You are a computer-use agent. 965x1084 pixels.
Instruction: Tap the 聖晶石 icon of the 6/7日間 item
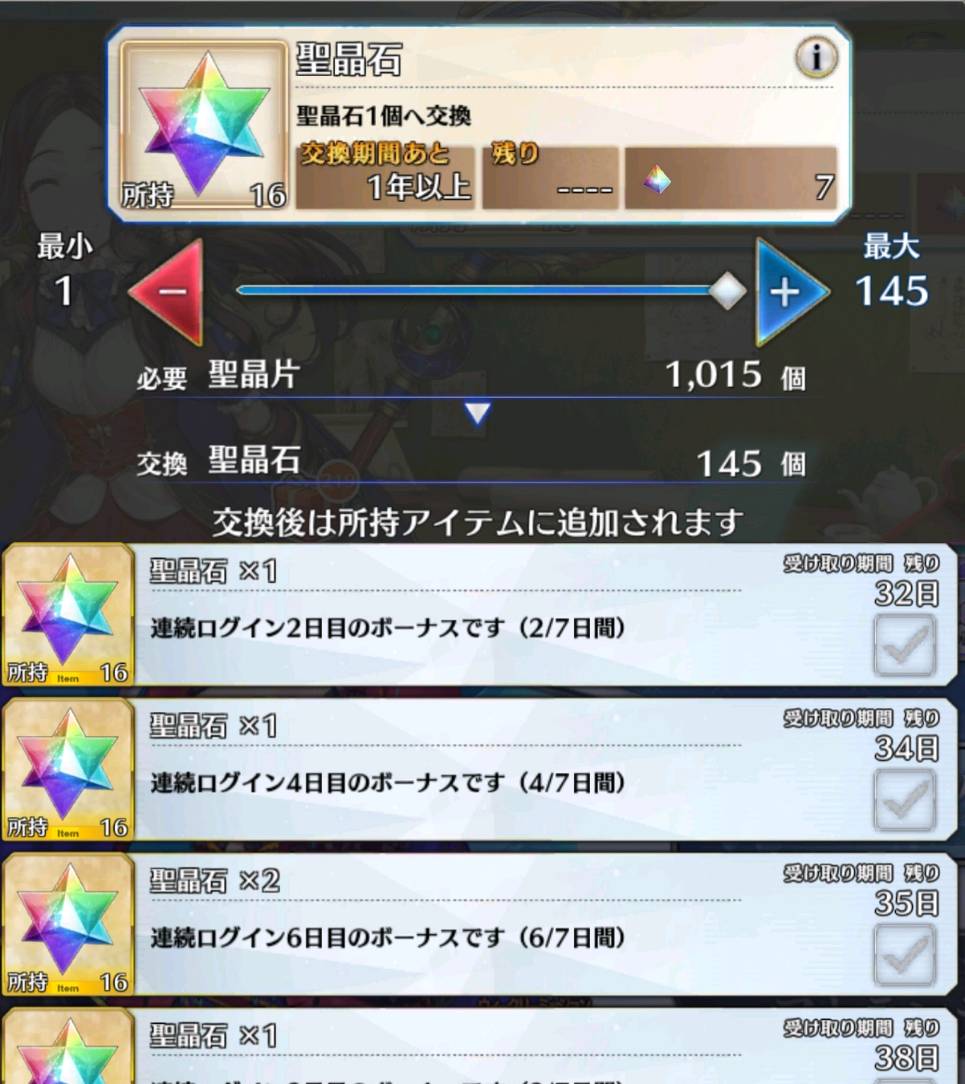[x=67, y=924]
